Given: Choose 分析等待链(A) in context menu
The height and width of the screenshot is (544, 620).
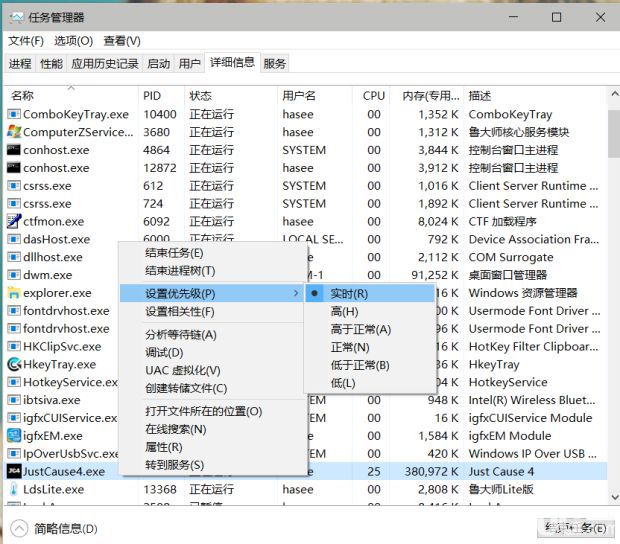Looking at the screenshot, I should [x=212, y=334].
